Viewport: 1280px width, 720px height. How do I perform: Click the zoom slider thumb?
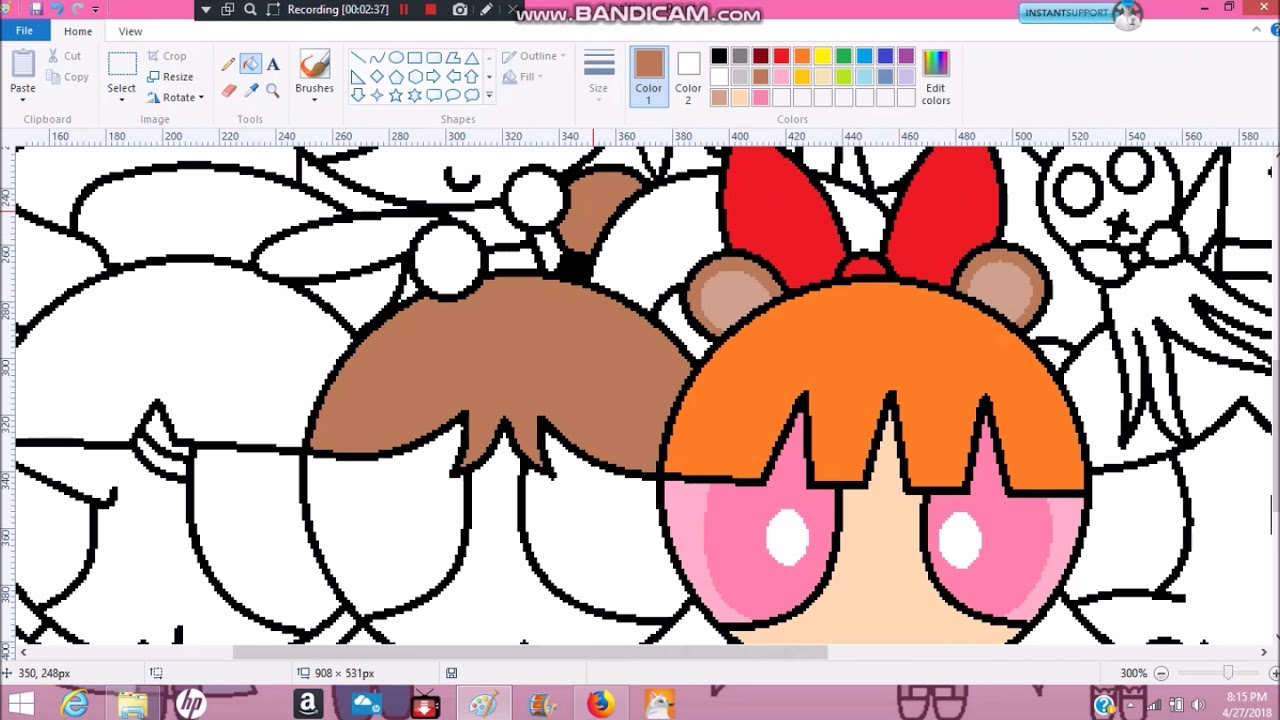click(x=1228, y=673)
